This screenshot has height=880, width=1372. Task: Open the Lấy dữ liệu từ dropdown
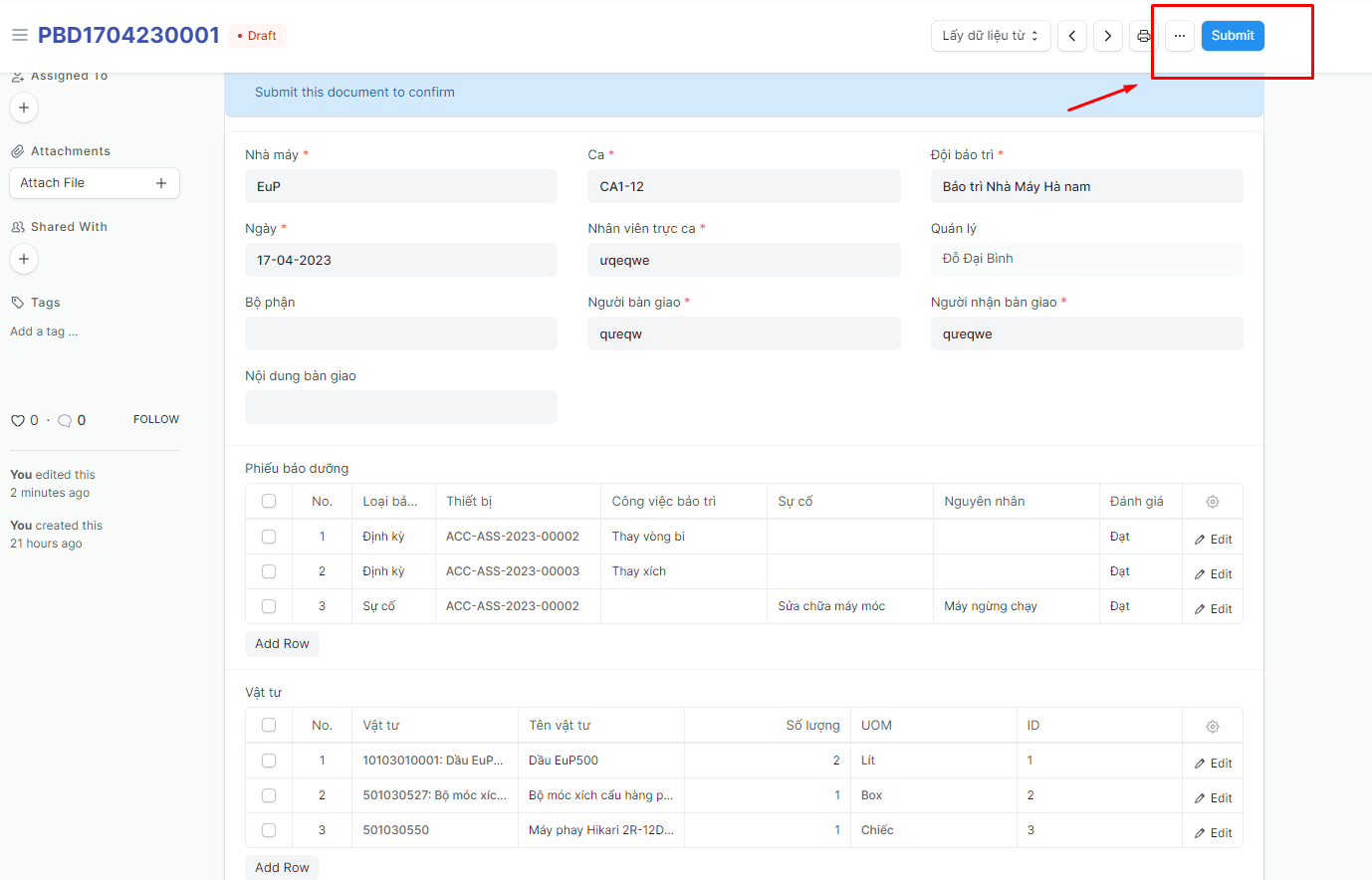[x=990, y=36]
